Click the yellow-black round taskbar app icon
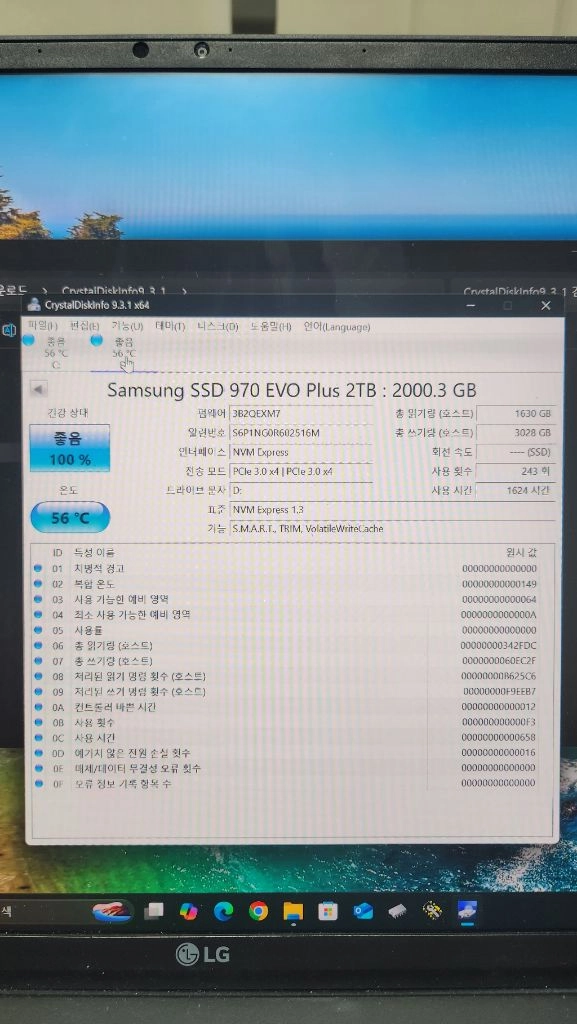Viewport: 577px width, 1024px height. [x=432, y=910]
